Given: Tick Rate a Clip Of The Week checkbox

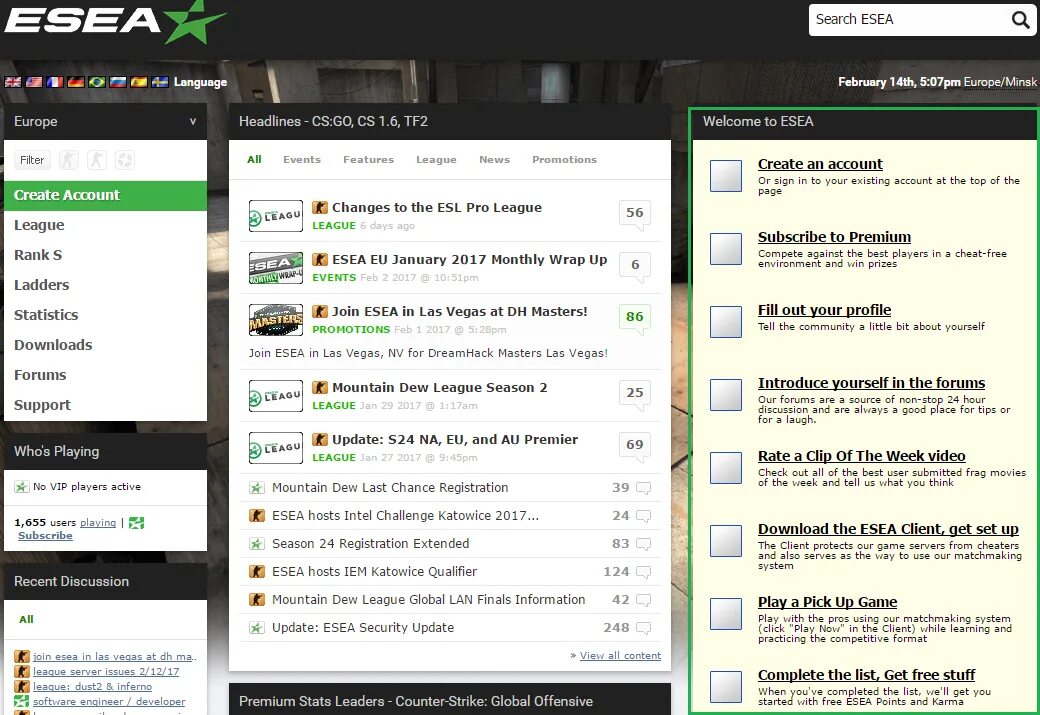Looking at the screenshot, I should (726, 468).
